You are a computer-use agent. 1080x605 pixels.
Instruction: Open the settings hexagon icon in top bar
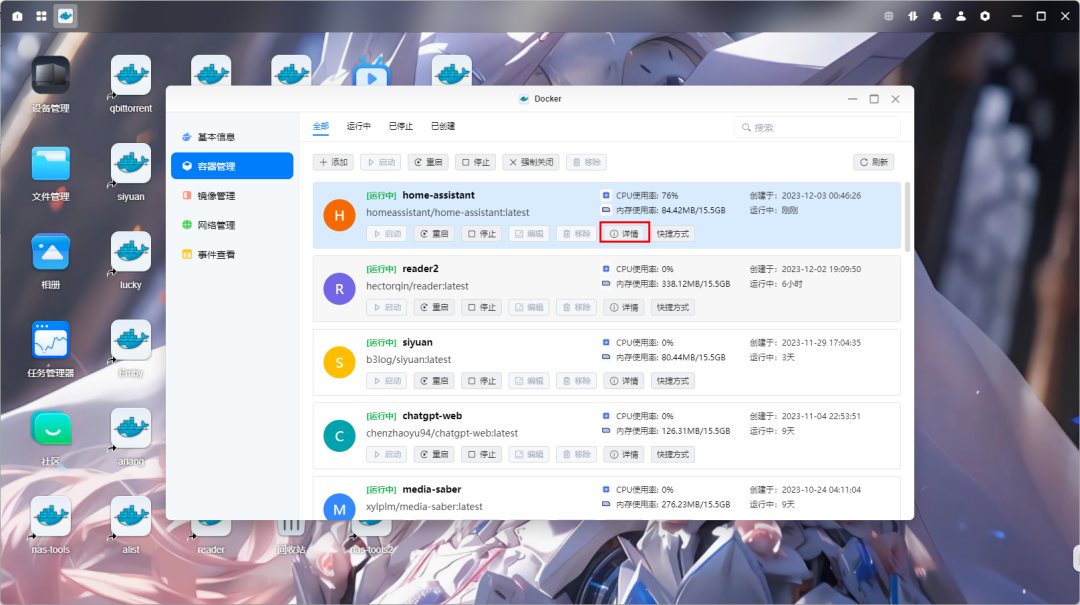click(x=985, y=16)
